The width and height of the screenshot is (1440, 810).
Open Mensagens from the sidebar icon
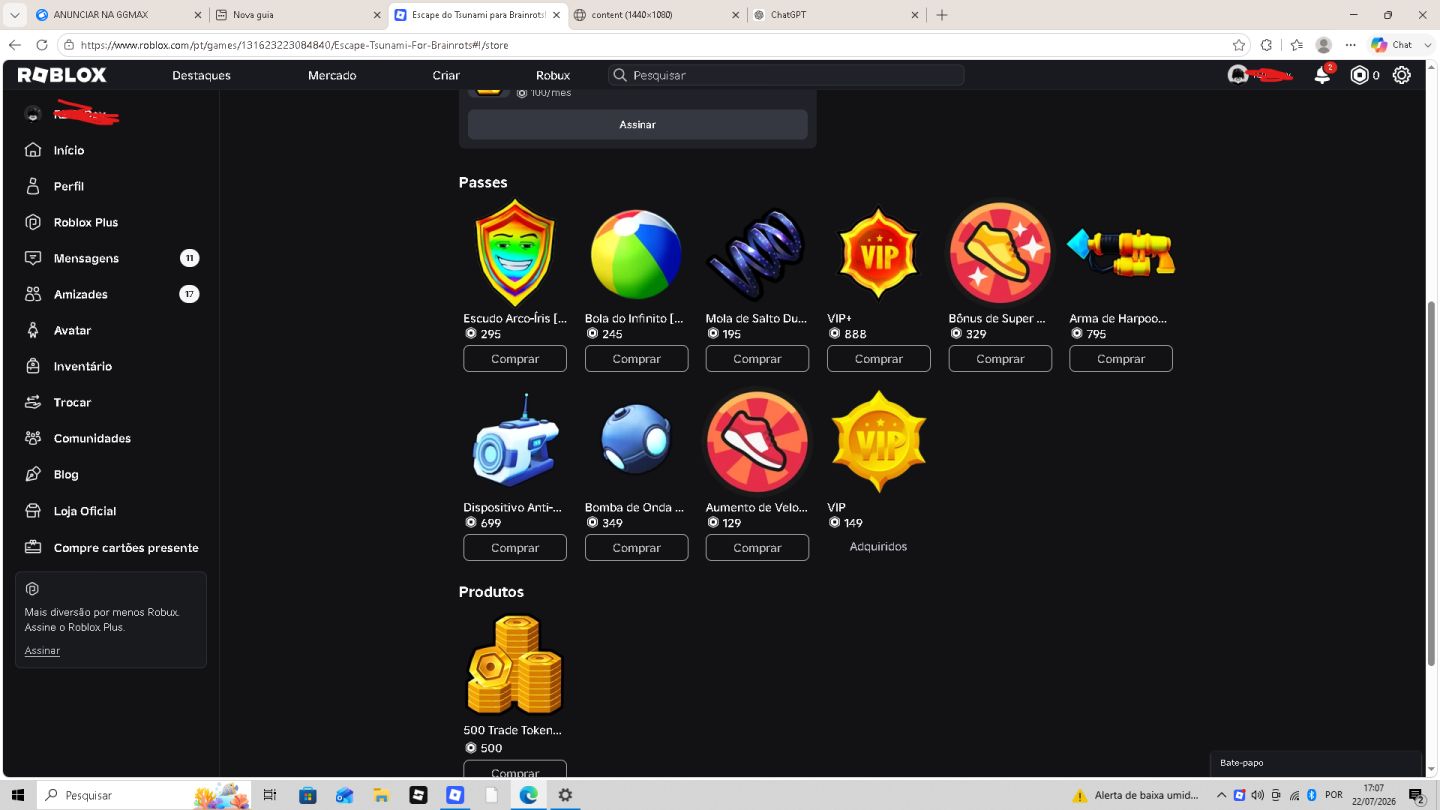click(x=33, y=258)
